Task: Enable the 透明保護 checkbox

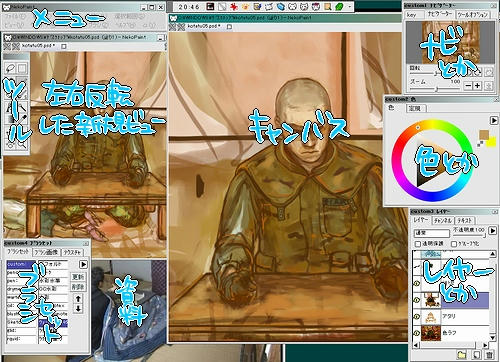Action: point(418,244)
